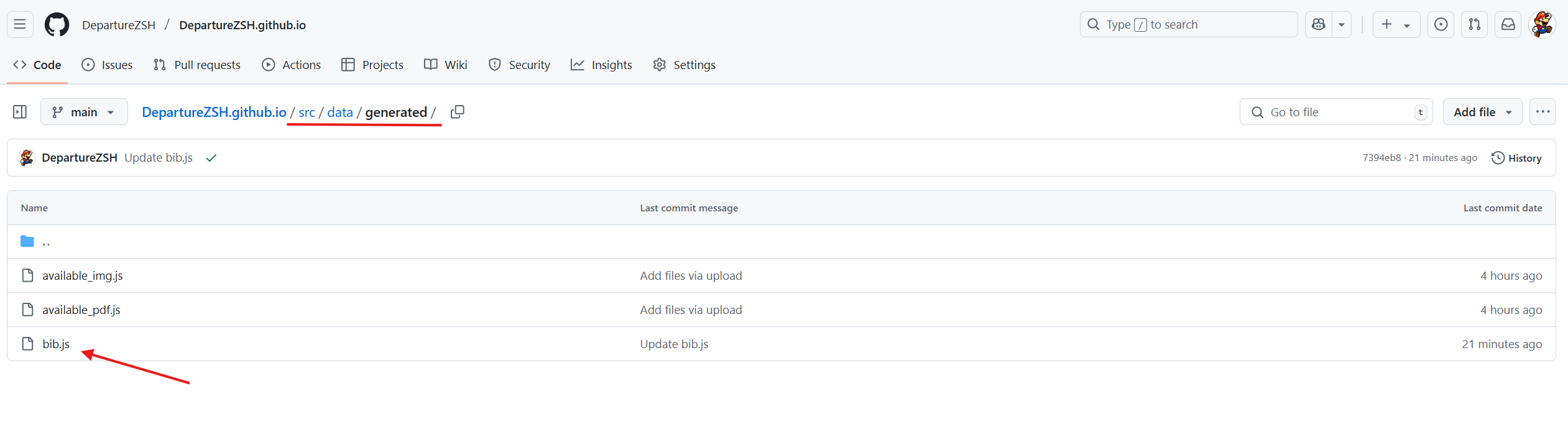Open the Update bib.js commit message in header

159,158
